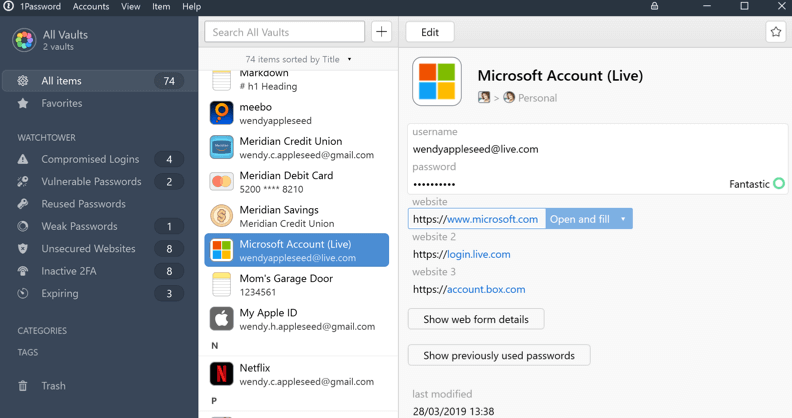The height and width of the screenshot is (418, 792).
Task: Click the large Microsoft logo in details
Action: [437, 81]
